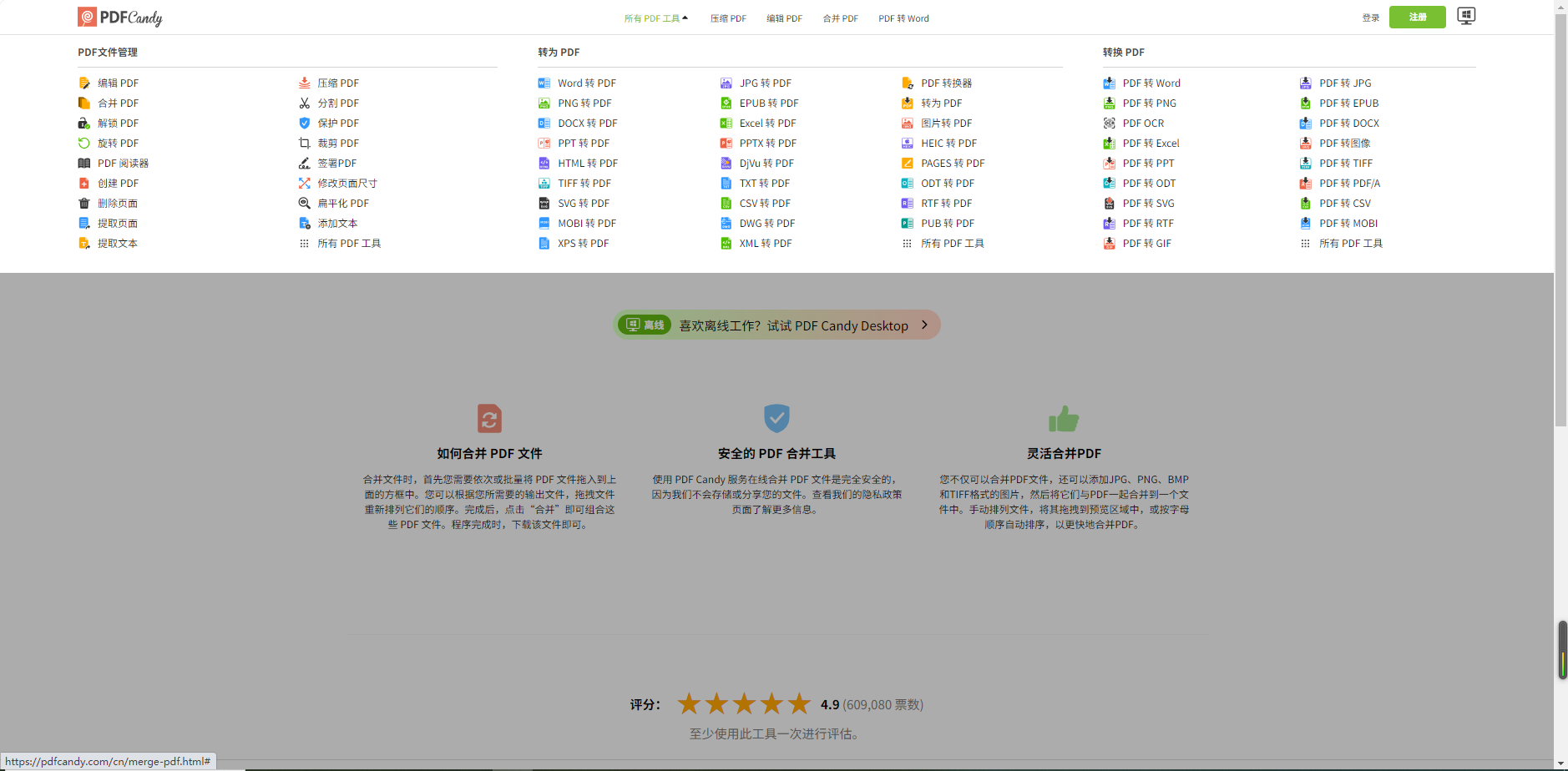1568x771 pixels.
Task: Click the Word 转 PDF file icon
Action: pos(544,83)
